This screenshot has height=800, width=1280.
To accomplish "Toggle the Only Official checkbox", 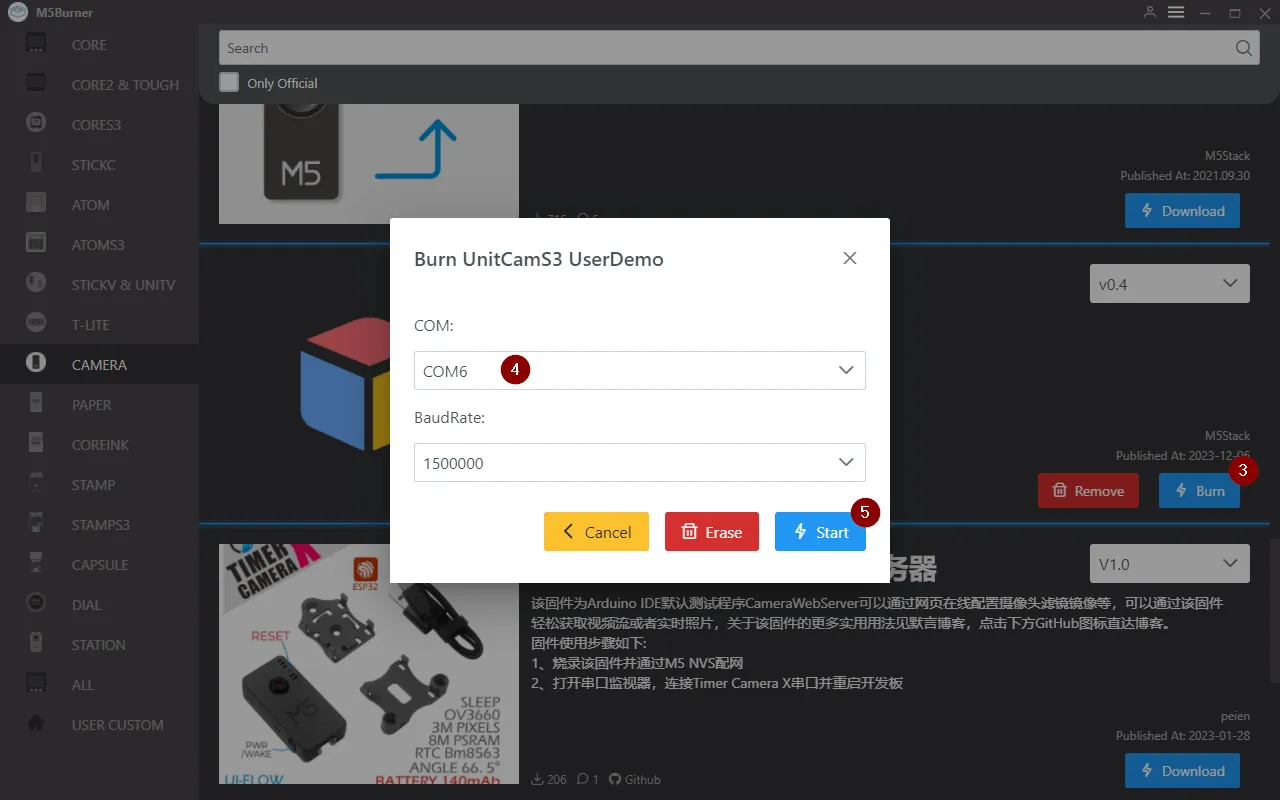I will pos(230,83).
